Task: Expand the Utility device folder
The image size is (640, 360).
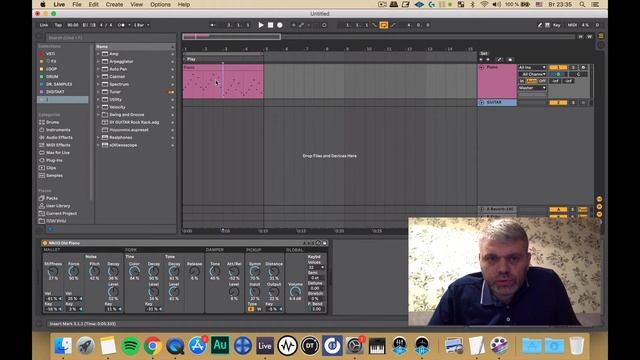Action: [98, 100]
